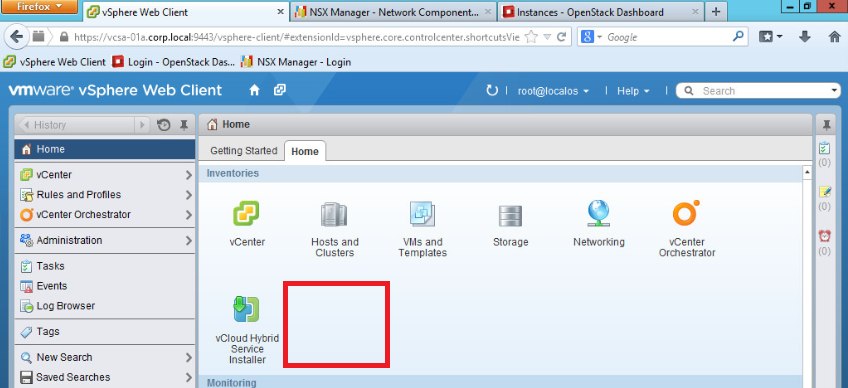Switch to NSX Manager browser tab
Image resolution: width=848 pixels, height=388 pixels.
[393, 12]
